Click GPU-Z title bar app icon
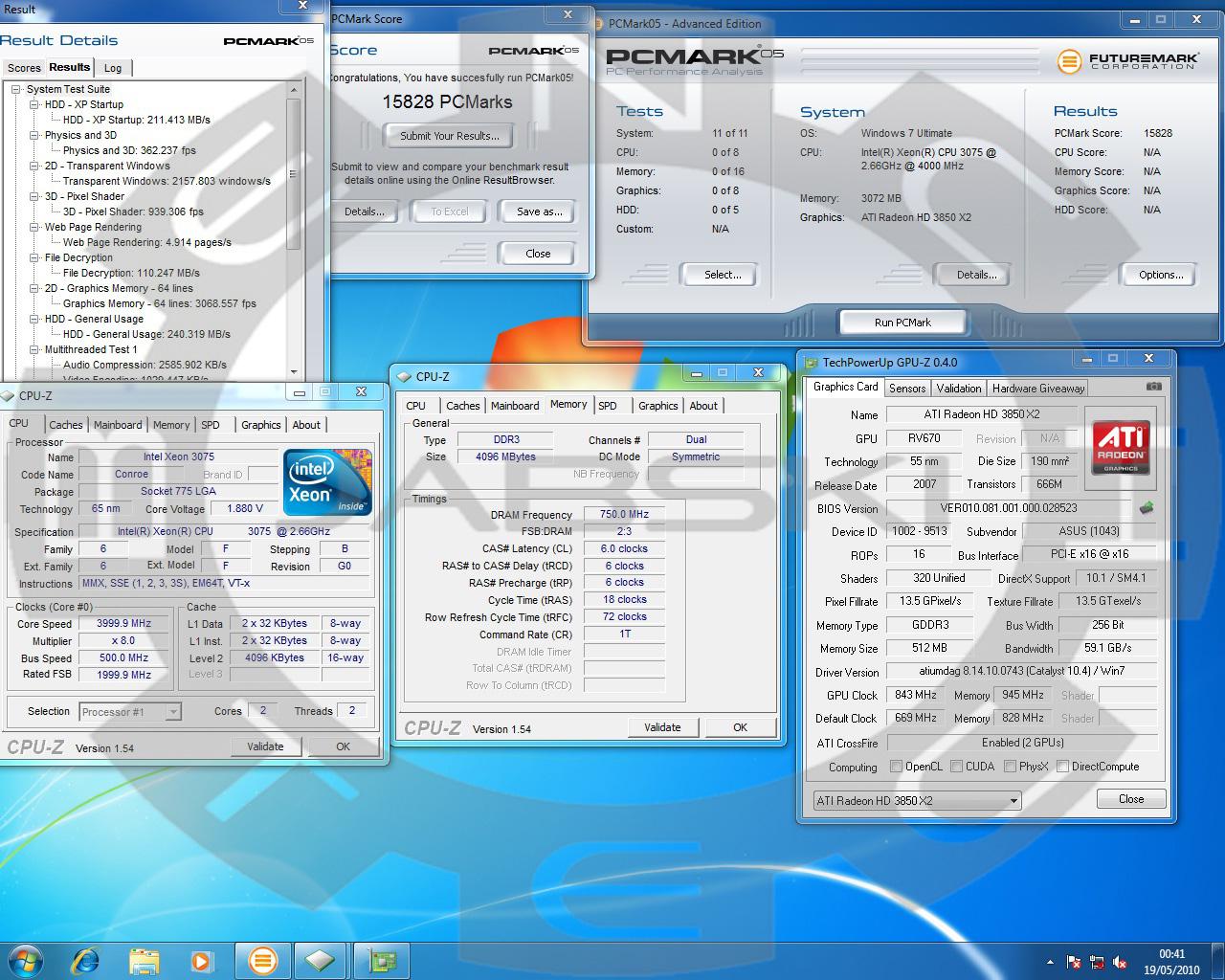 click(812, 362)
